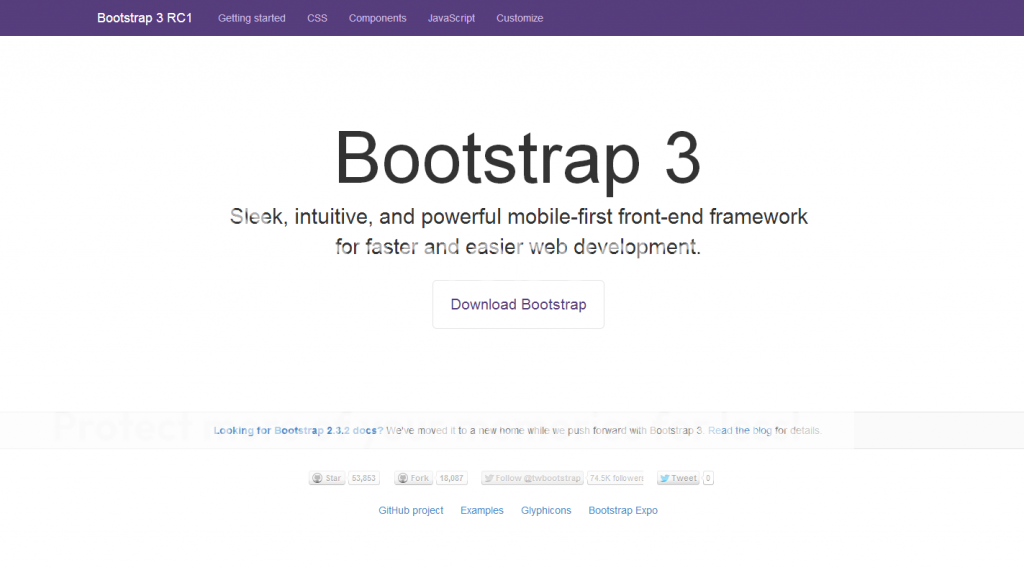Open the CSS navbar item

(317, 18)
